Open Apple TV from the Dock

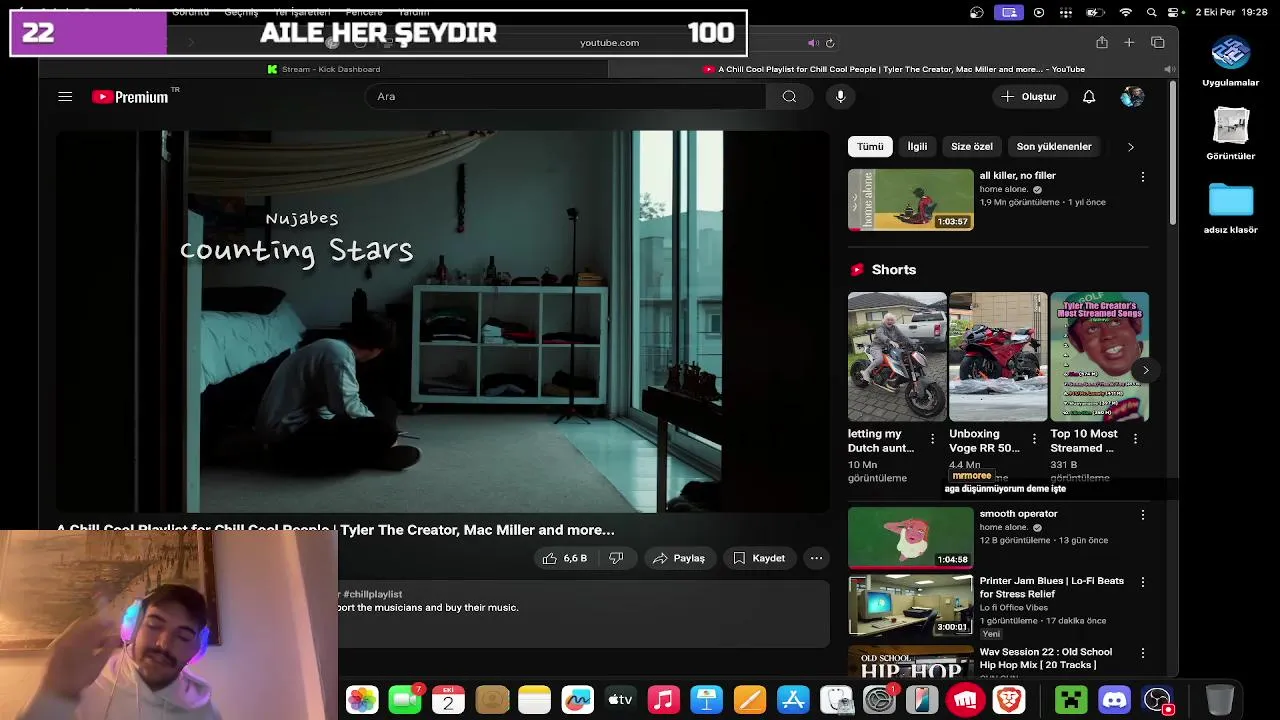click(620, 699)
